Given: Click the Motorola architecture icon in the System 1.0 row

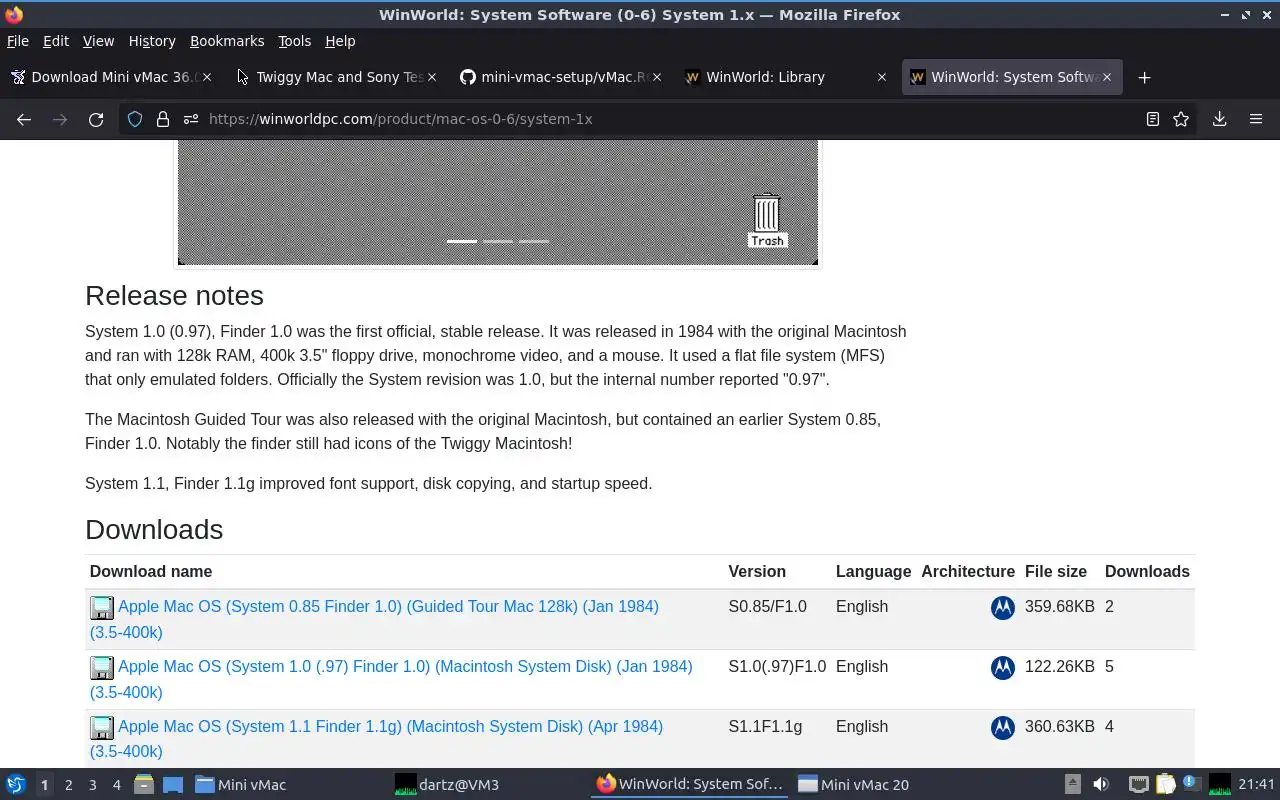Looking at the screenshot, I should pos(1003,667).
